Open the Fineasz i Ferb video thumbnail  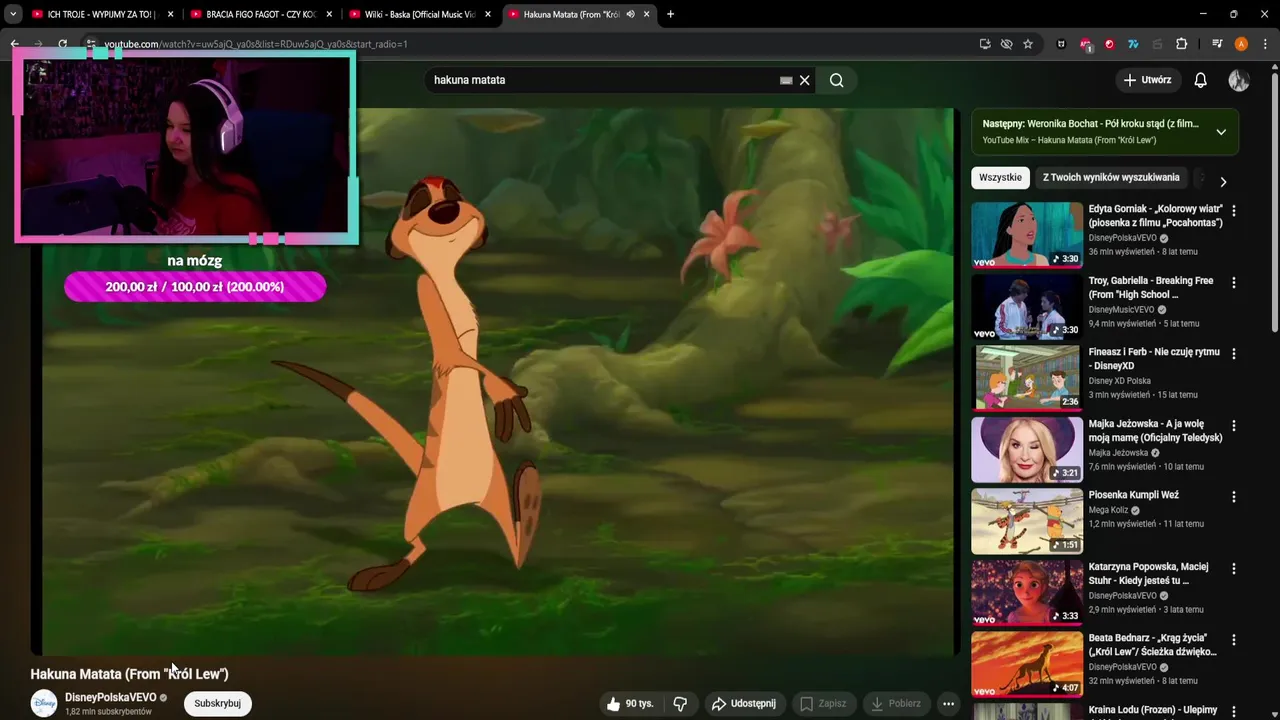1027,379
